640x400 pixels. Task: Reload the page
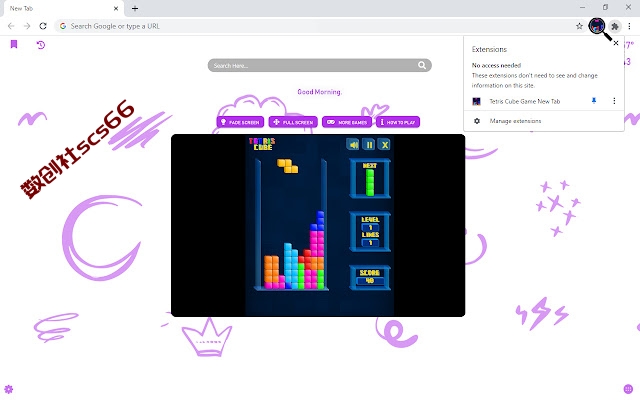(43, 26)
